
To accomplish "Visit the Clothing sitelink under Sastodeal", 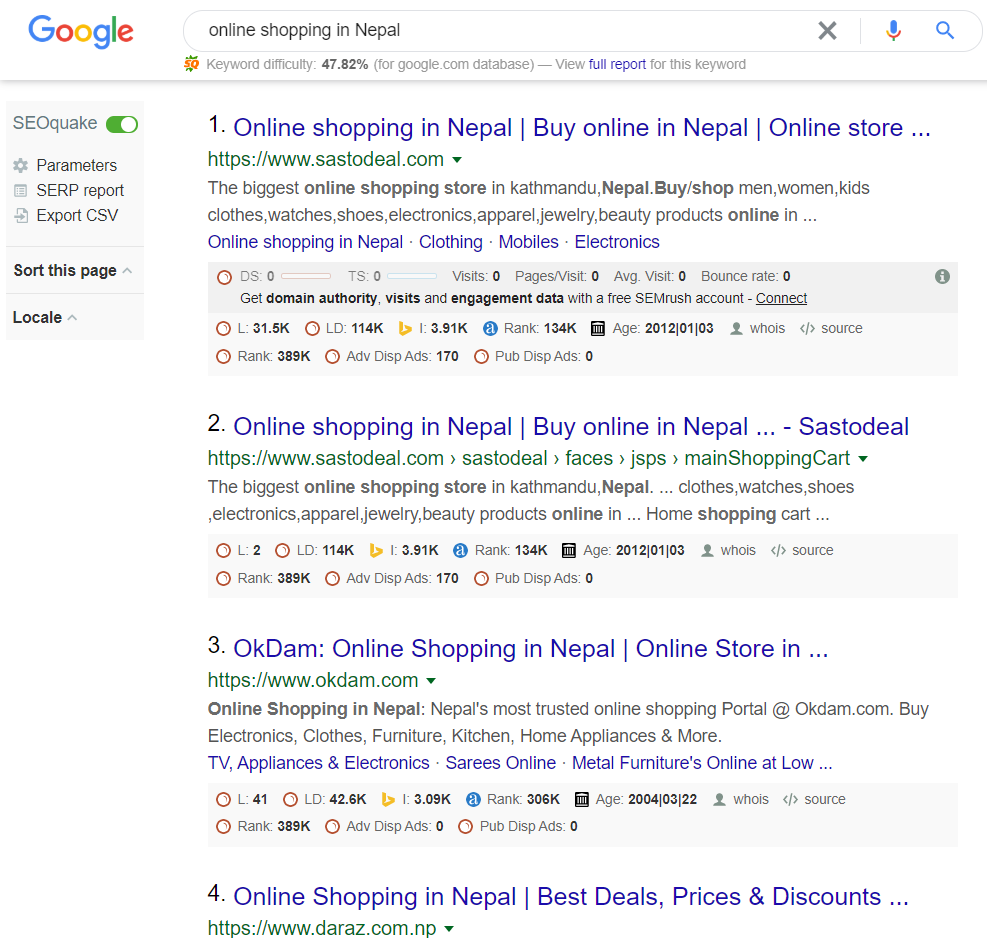I will (x=450, y=241).
